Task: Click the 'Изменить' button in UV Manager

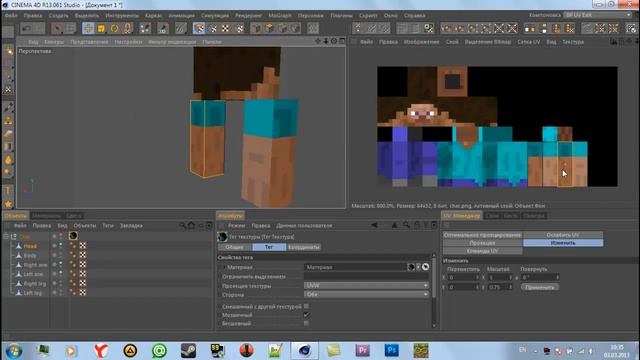Action: click(x=563, y=243)
